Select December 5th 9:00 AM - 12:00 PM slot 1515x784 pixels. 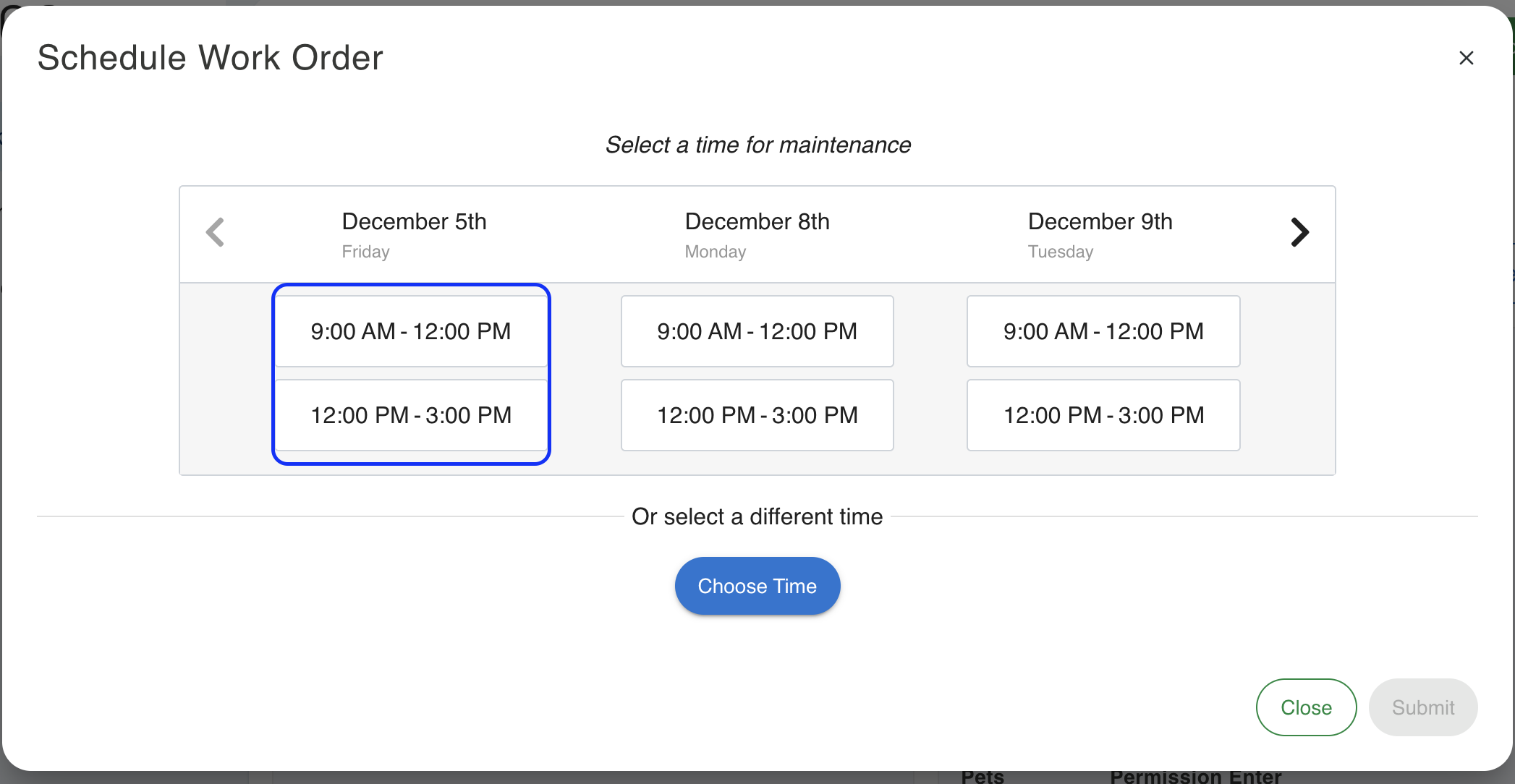pyautogui.click(x=411, y=331)
